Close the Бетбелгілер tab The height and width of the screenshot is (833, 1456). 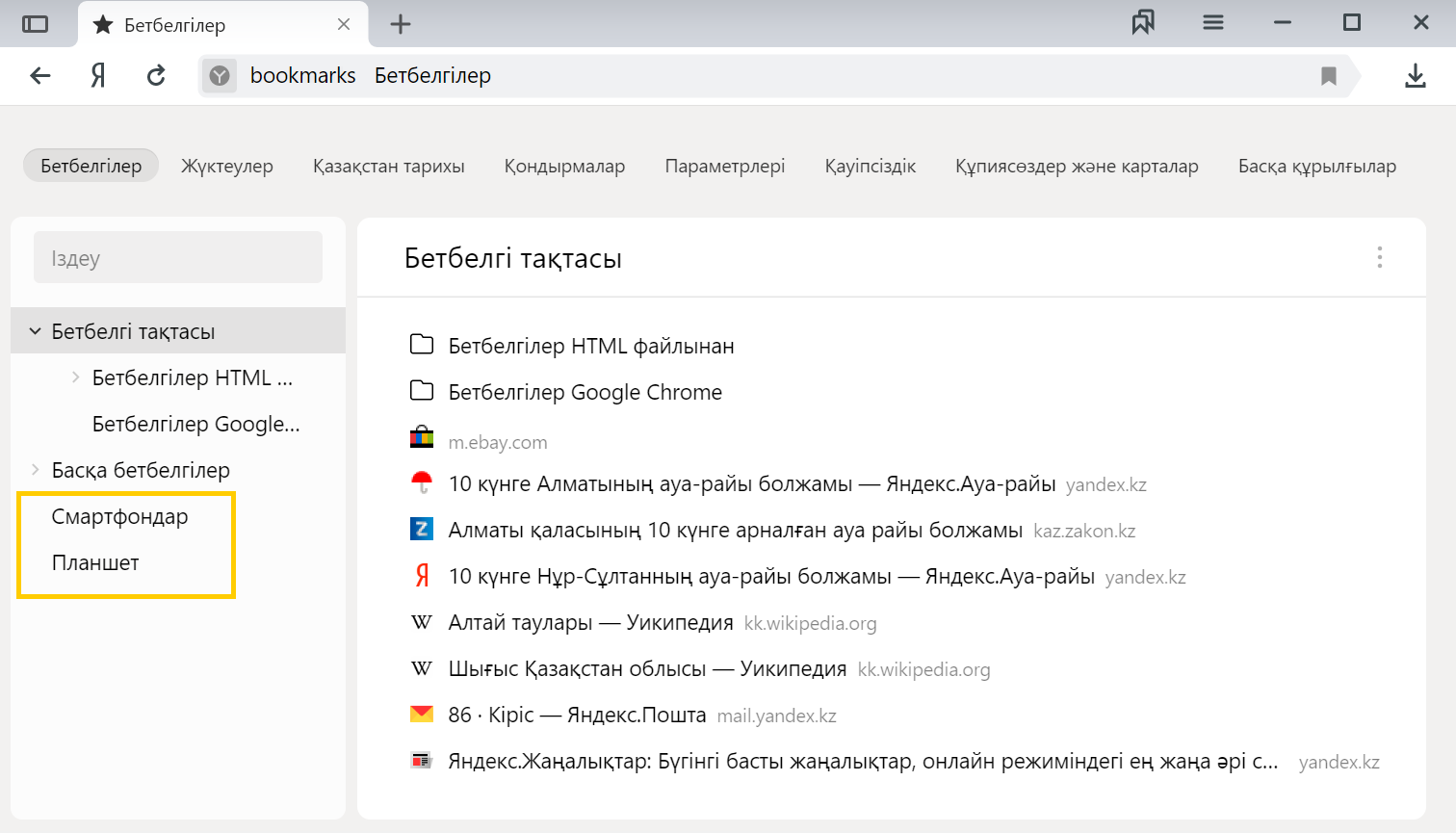point(344,24)
